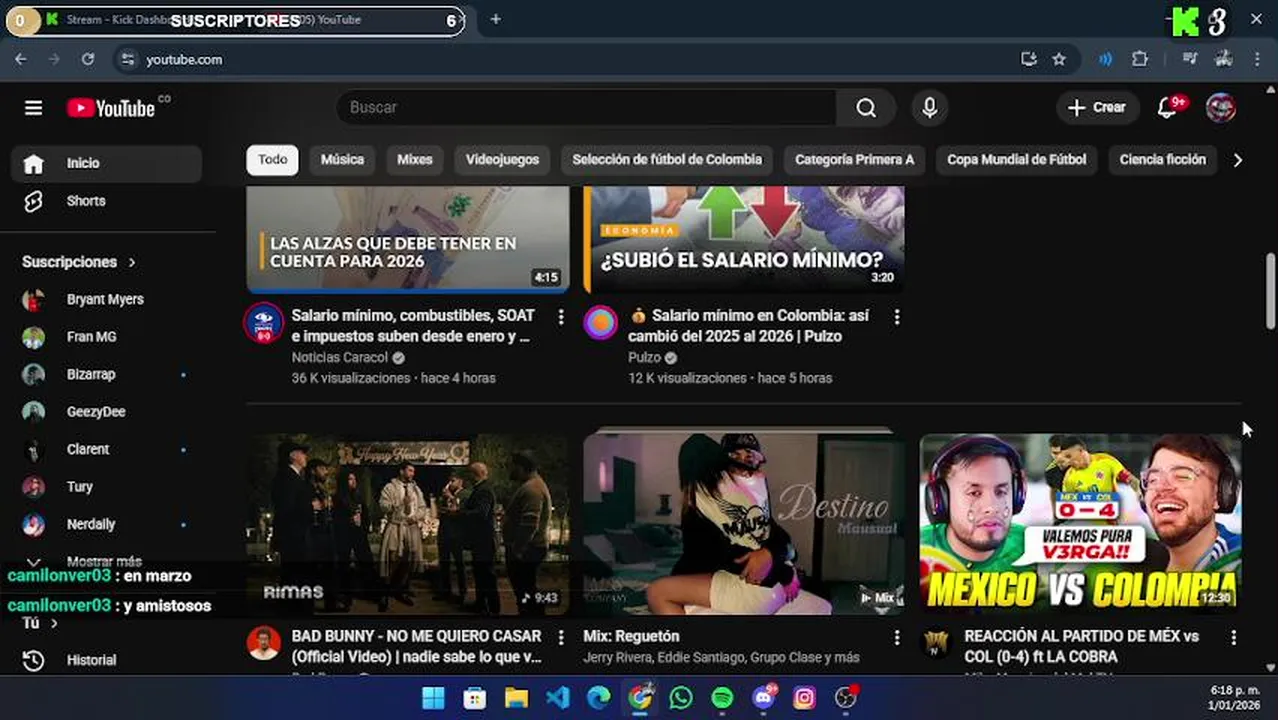Go back in the browser
This screenshot has width=1278, height=720.
tap(21, 59)
